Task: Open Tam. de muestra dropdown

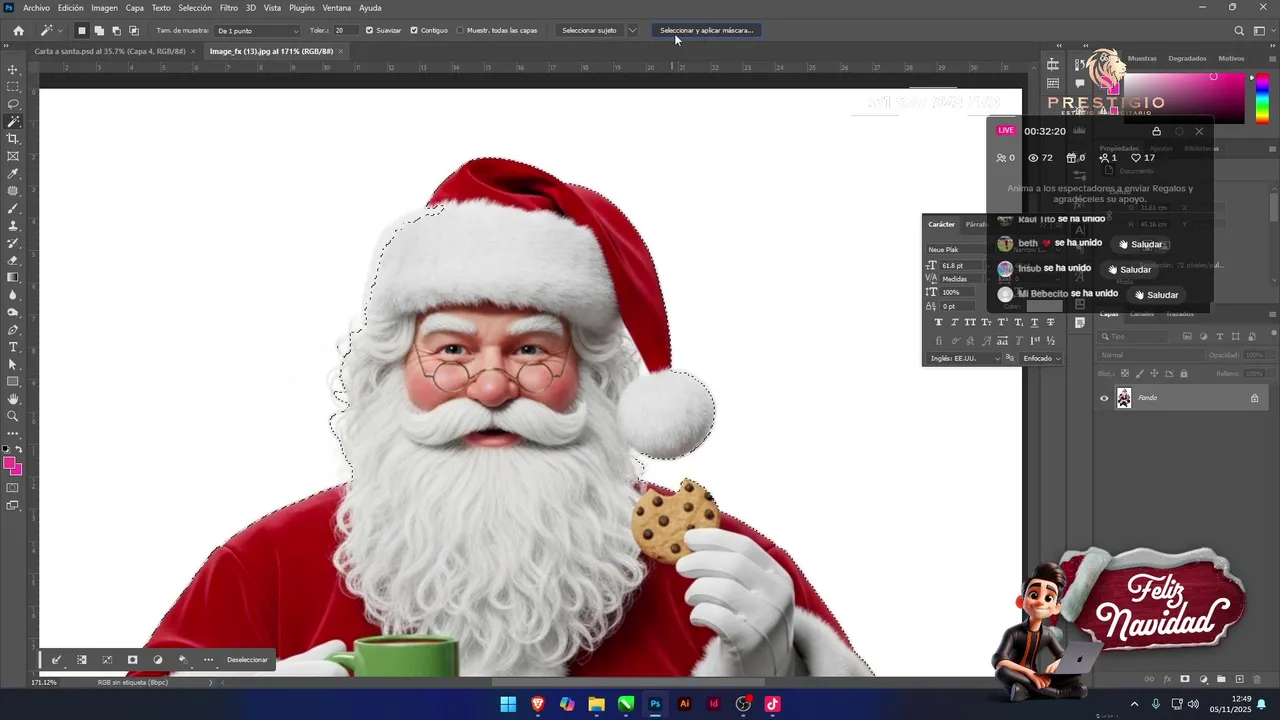Action: coord(257,30)
